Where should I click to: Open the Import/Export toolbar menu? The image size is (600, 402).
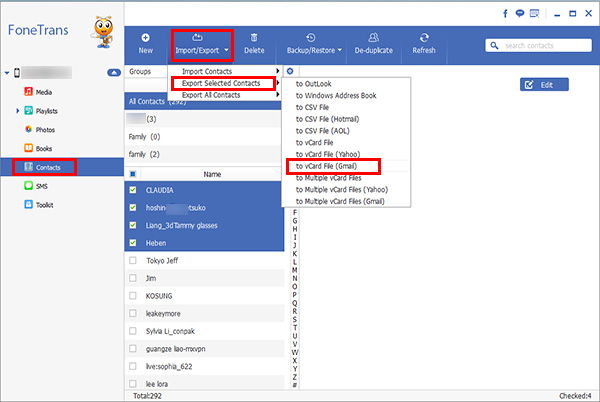pyautogui.click(x=202, y=45)
